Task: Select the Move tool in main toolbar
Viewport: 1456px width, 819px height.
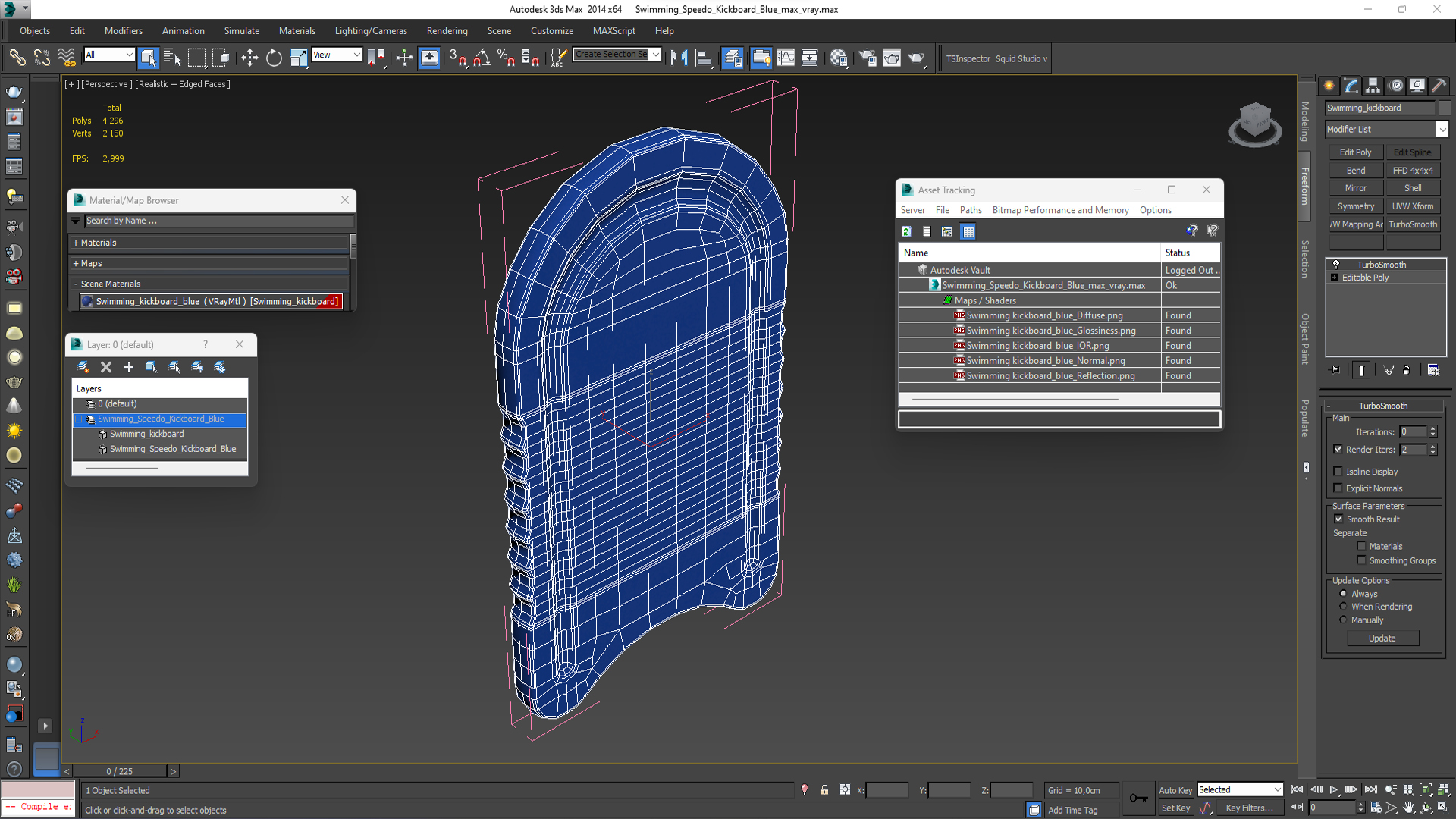Action: 249,58
